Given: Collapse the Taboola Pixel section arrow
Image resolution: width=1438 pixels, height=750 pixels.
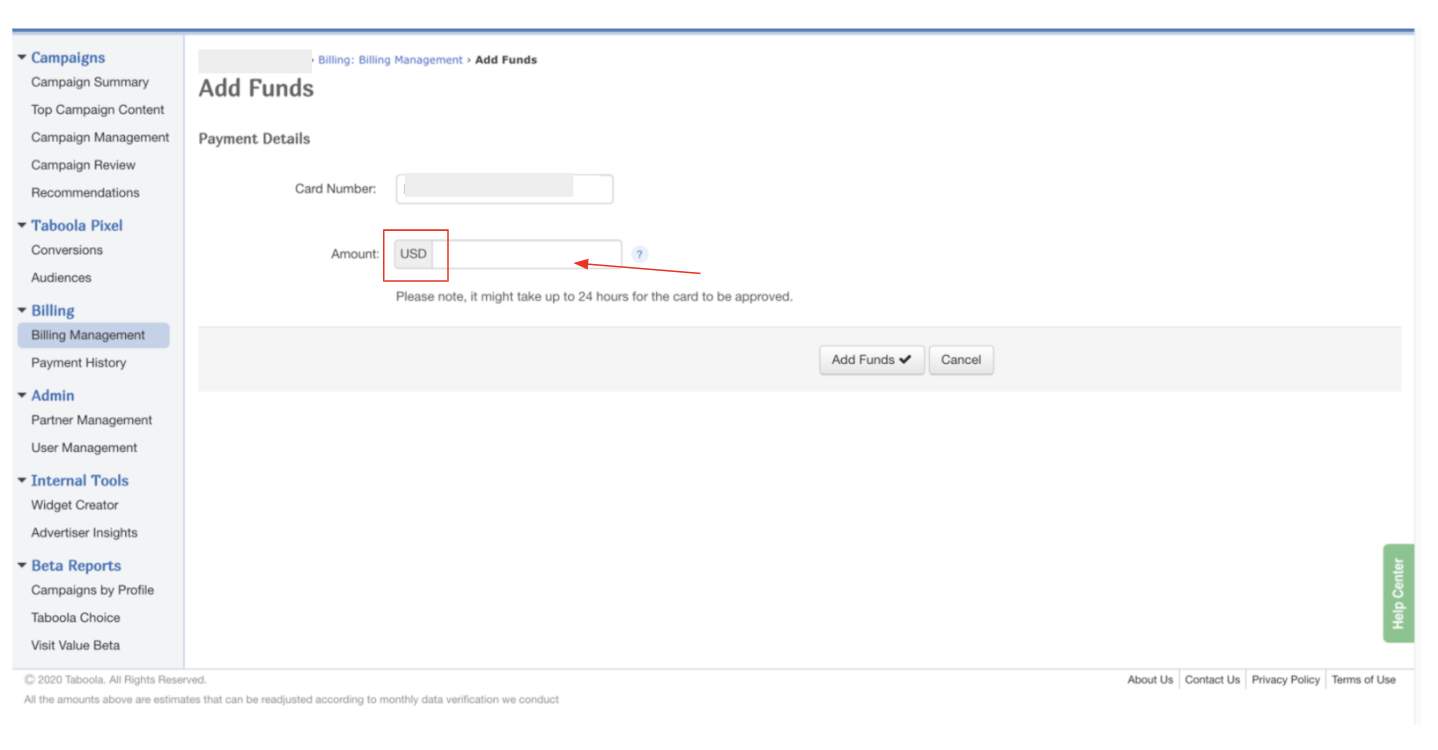Looking at the screenshot, I should pos(22,225).
